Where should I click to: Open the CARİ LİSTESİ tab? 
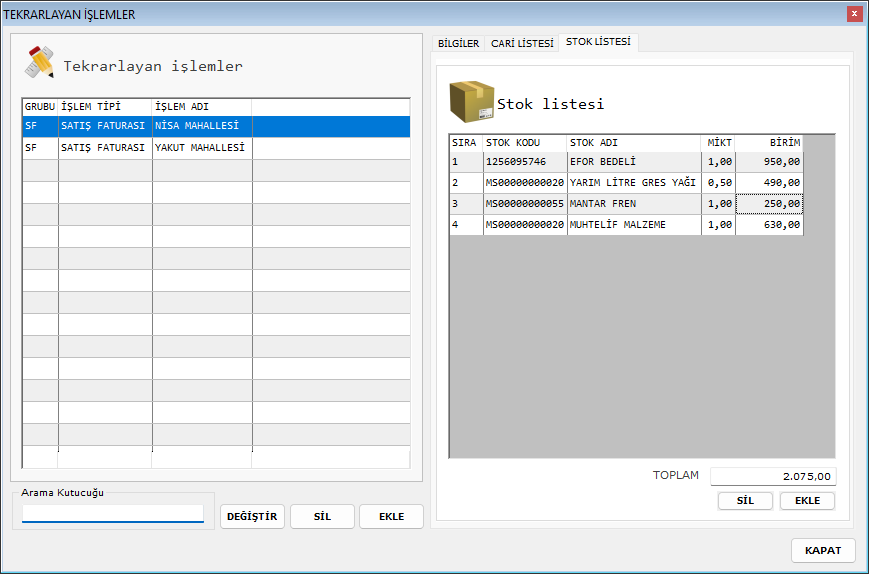click(521, 43)
